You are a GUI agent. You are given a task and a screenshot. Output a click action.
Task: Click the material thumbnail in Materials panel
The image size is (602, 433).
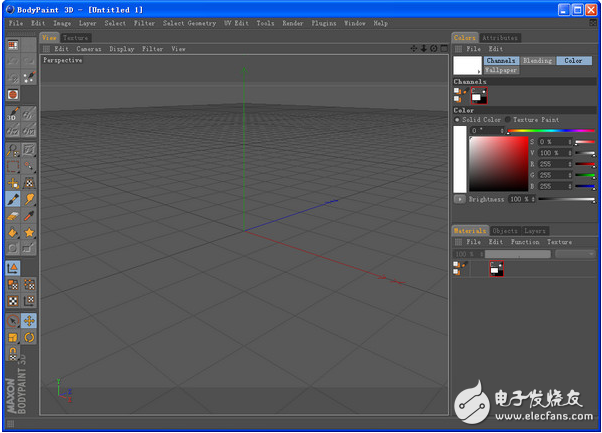(496, 268)
